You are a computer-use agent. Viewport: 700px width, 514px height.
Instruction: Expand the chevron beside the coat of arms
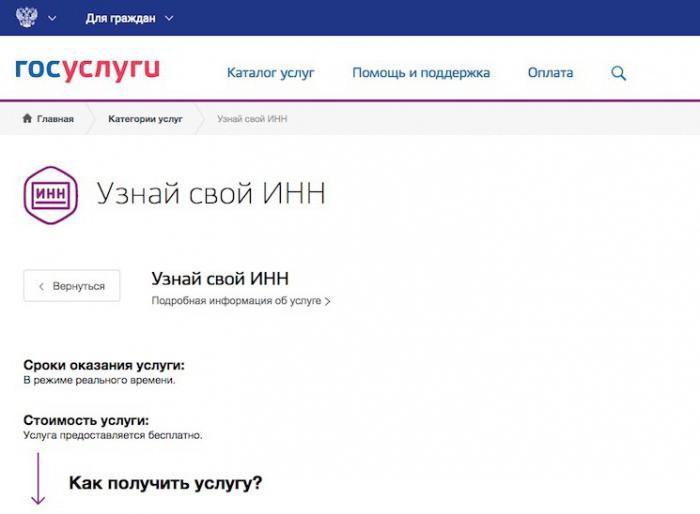(x=52, y=18)
